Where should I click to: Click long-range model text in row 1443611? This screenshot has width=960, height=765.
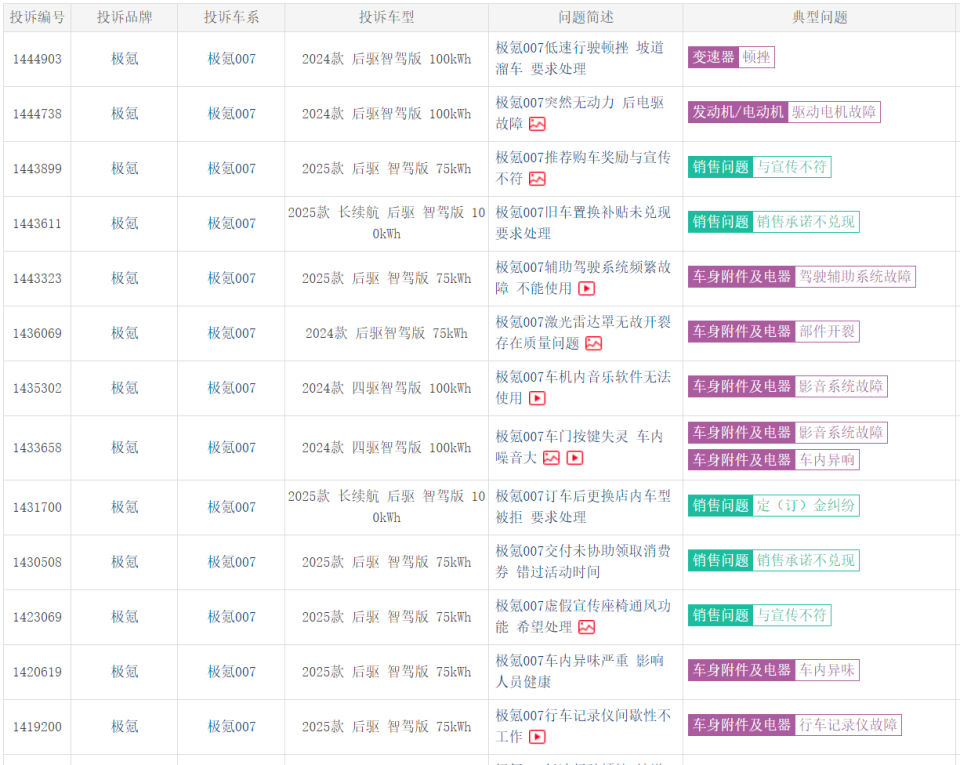point(386,223)
